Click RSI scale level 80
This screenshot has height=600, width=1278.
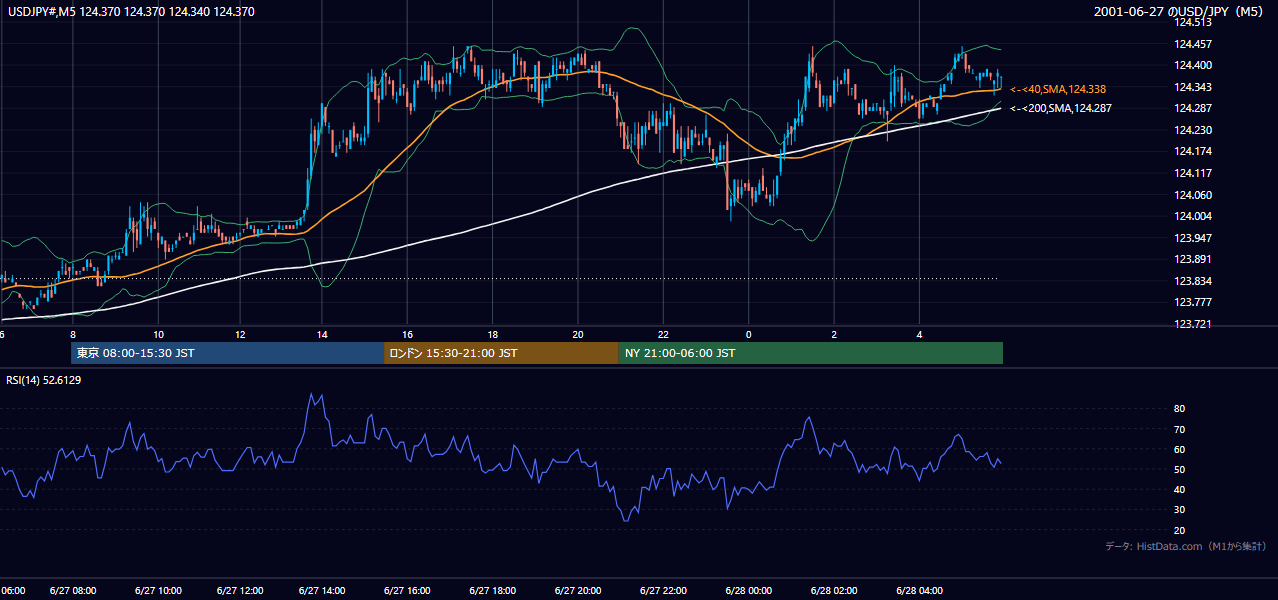[1180, 409]
